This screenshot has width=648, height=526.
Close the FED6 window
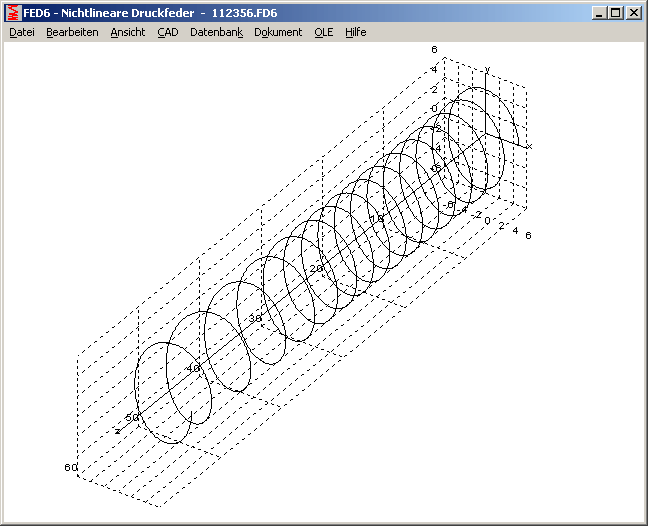tap(633, 13)
